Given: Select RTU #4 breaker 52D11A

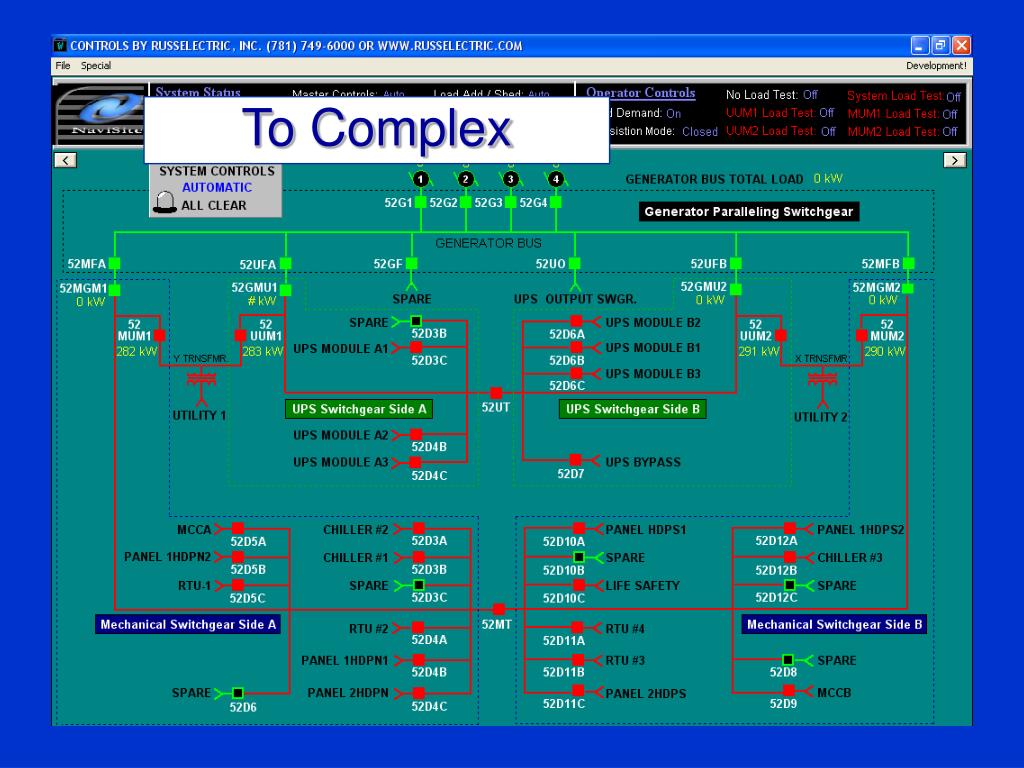Looking at the screenshot, I should [x=577, y=628].
